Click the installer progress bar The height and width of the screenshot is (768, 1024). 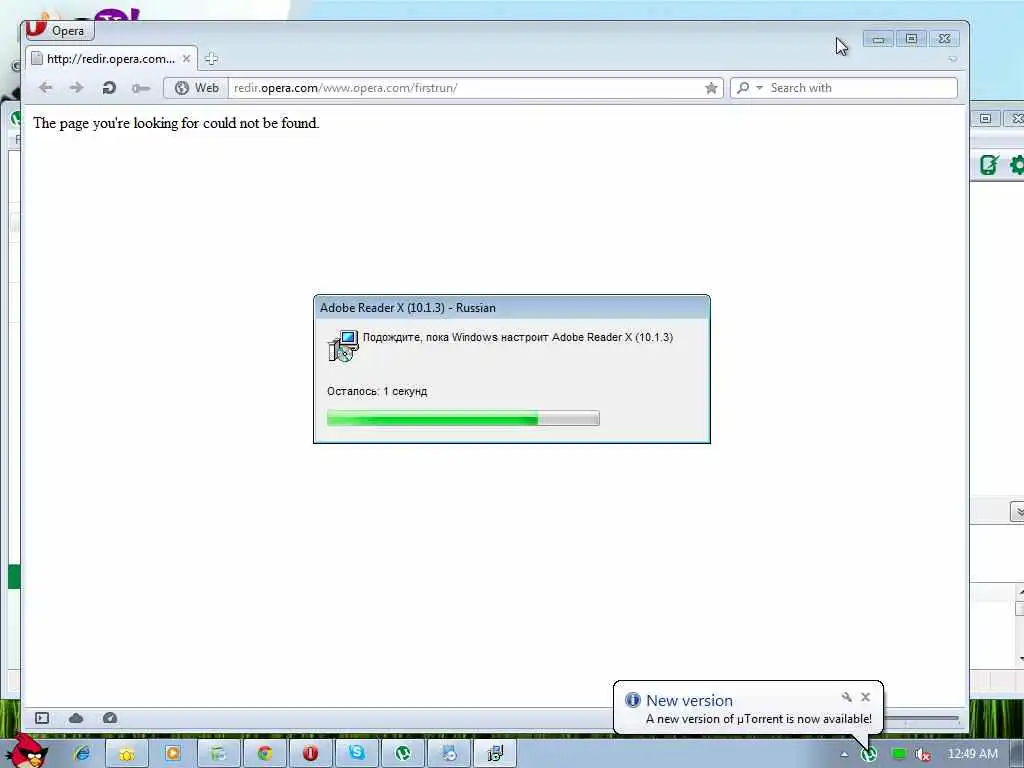[x=463, y=418]
